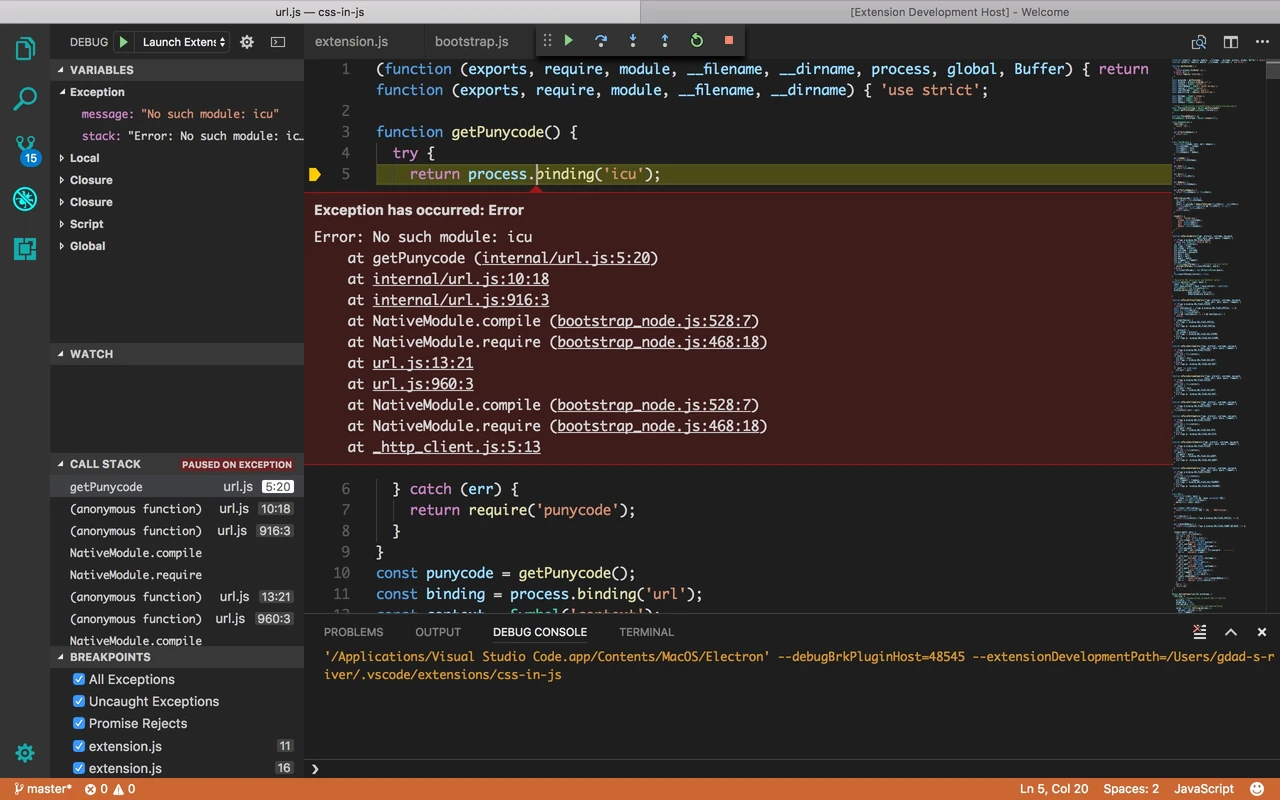Expand the Local scope
The width and height of the screenshot is (1280, 800).
point(177,158)
